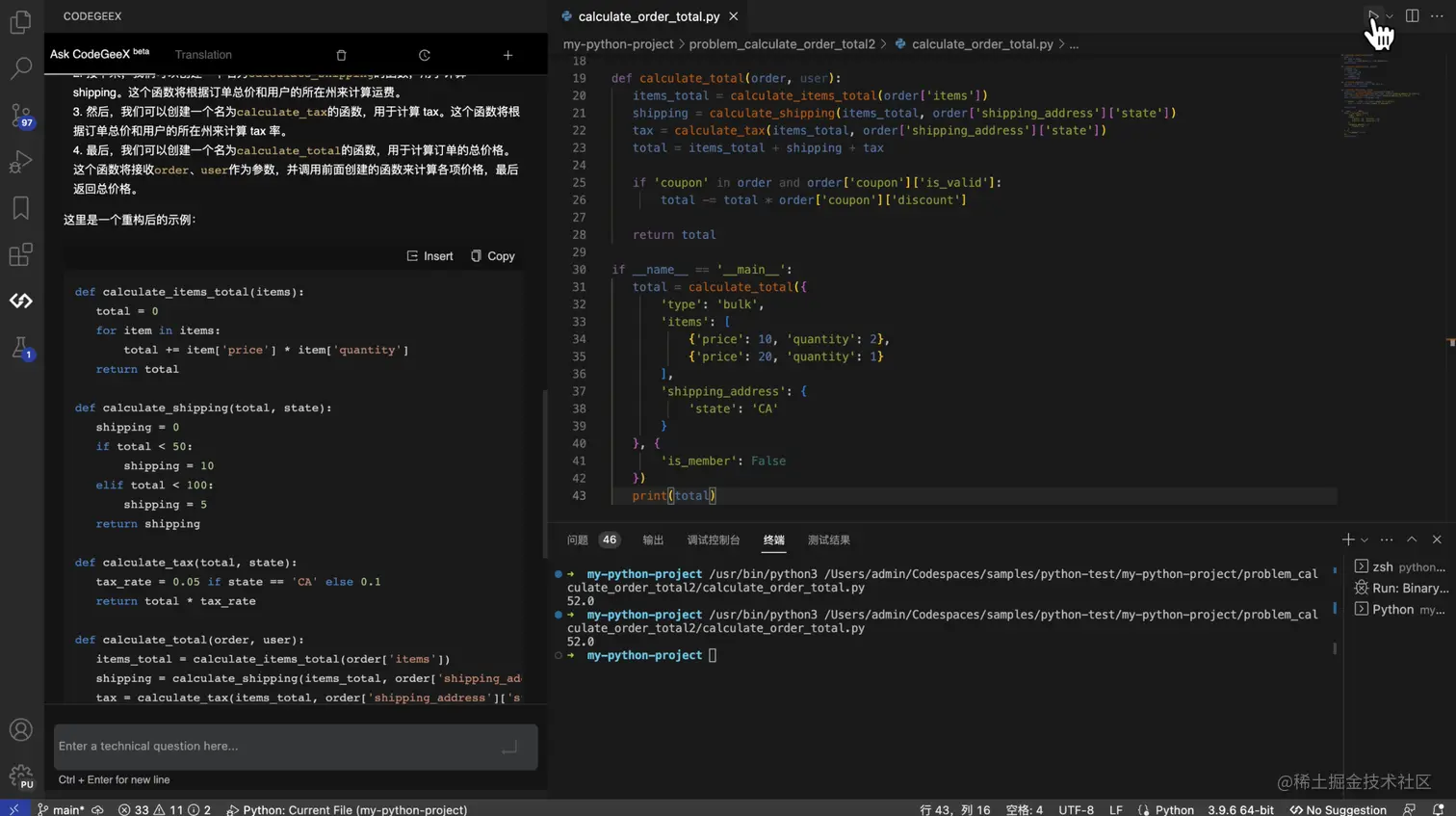Change UTF-8 encoding in the status bar
1456x816 pixels.
(1077, 809)
